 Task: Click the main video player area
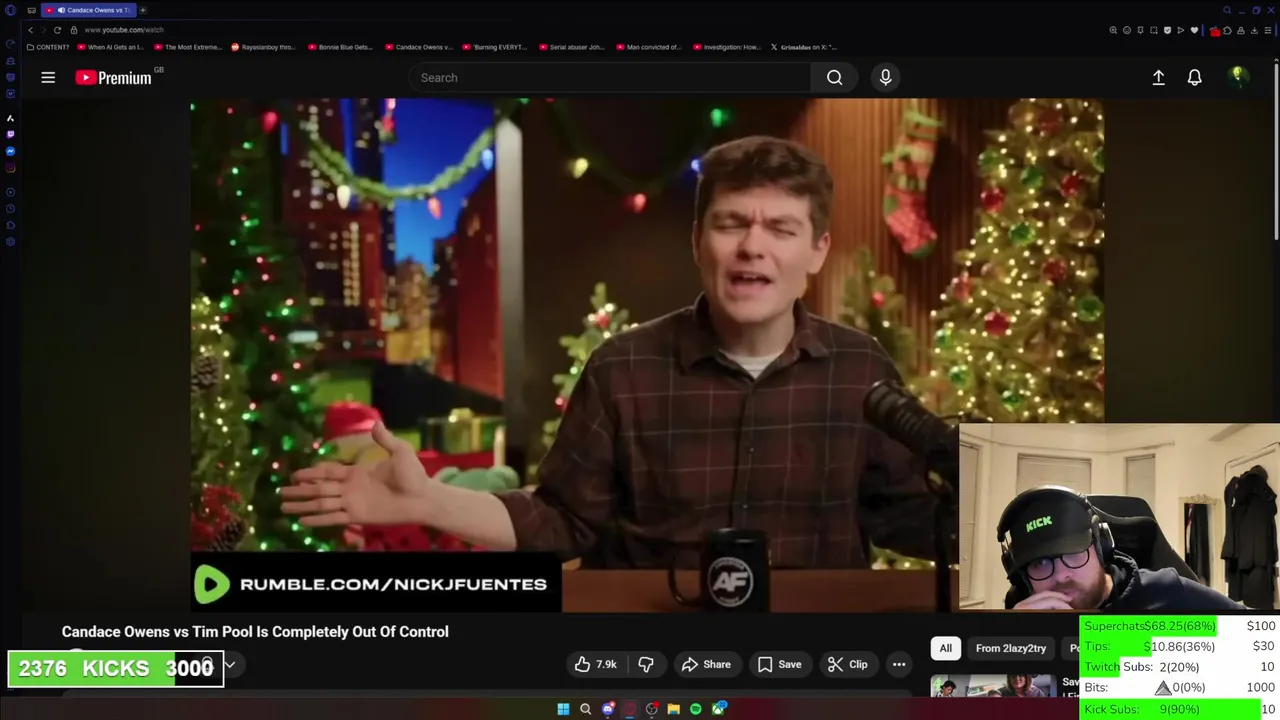(x=647, y=355)
